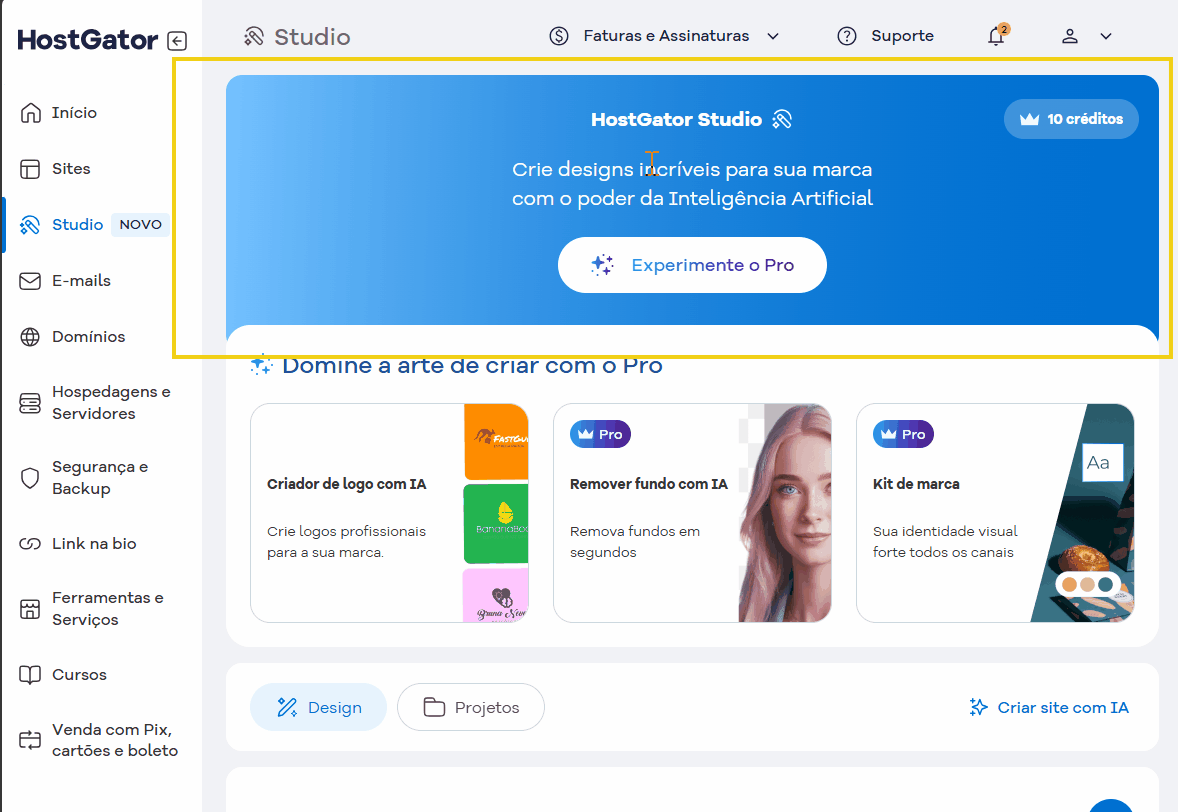
Task: Click the Projetos folder icon
Action: point(434,707)
